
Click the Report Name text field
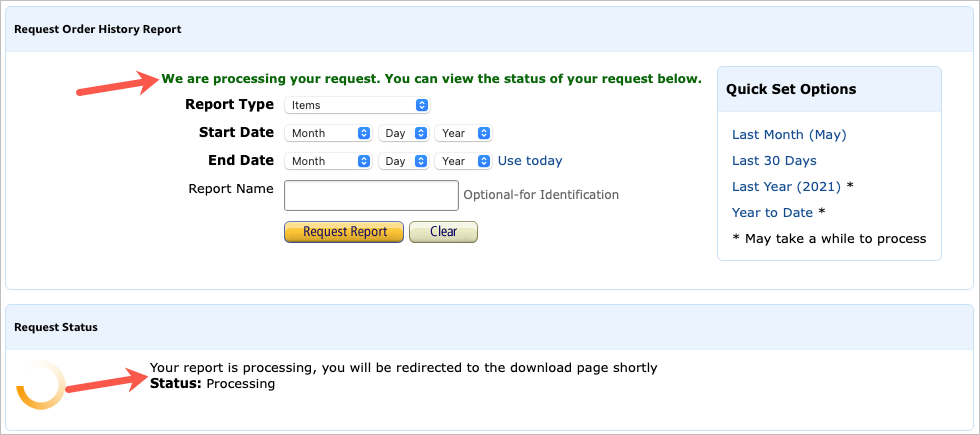click(x=371, y=195)
